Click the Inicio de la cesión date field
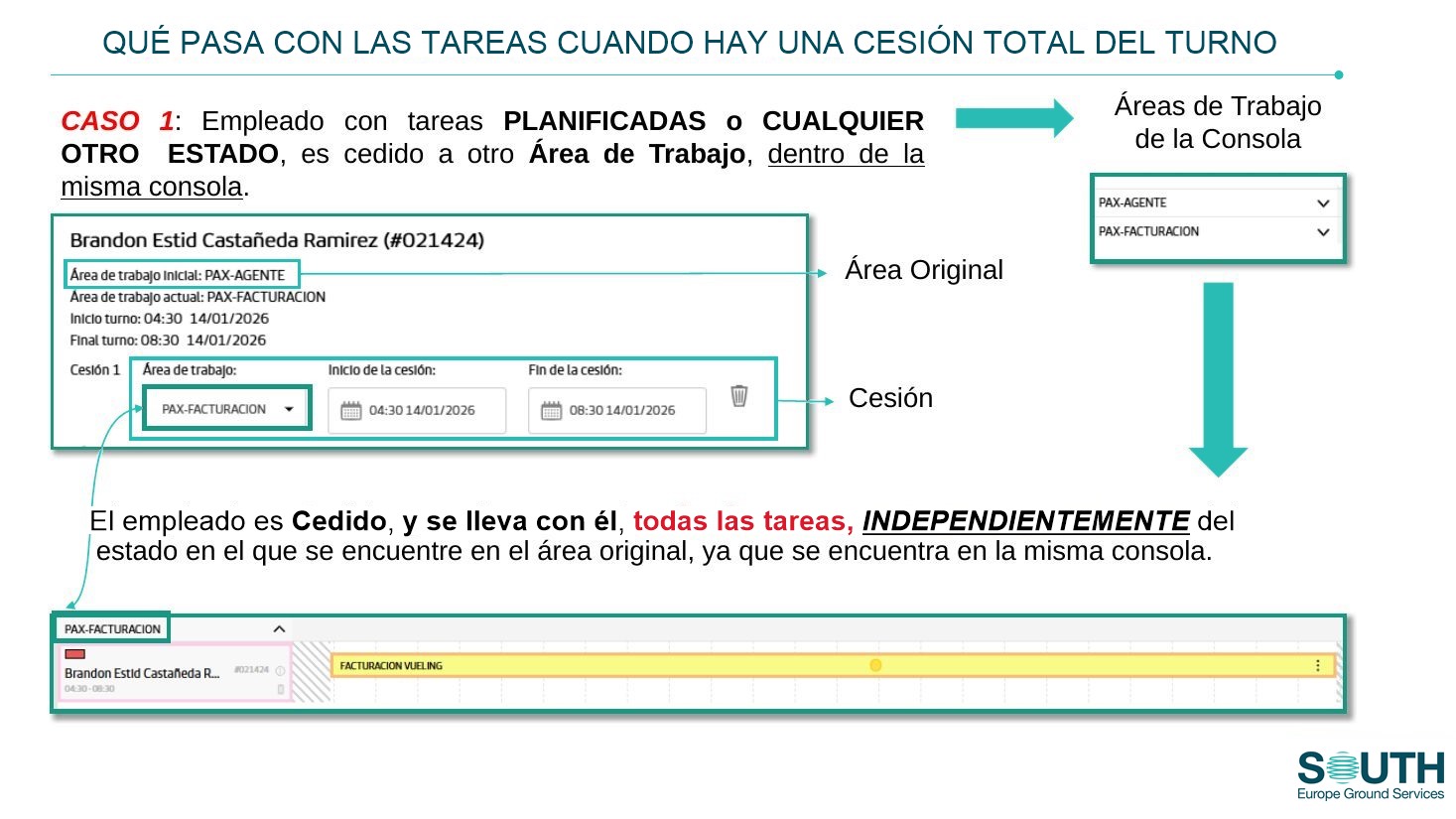This screenshot has height=819, width=1456. [x=417, y=410]
